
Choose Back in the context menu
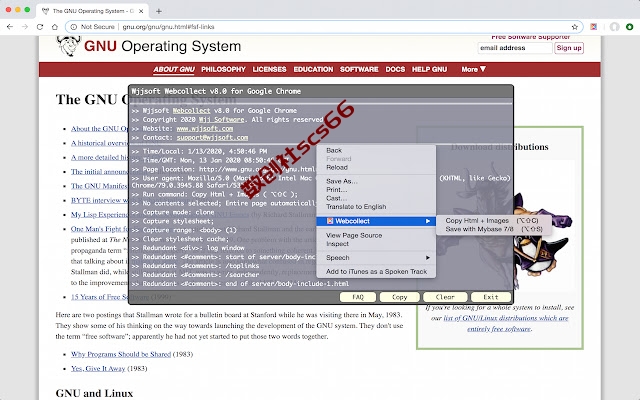point(376,150)
